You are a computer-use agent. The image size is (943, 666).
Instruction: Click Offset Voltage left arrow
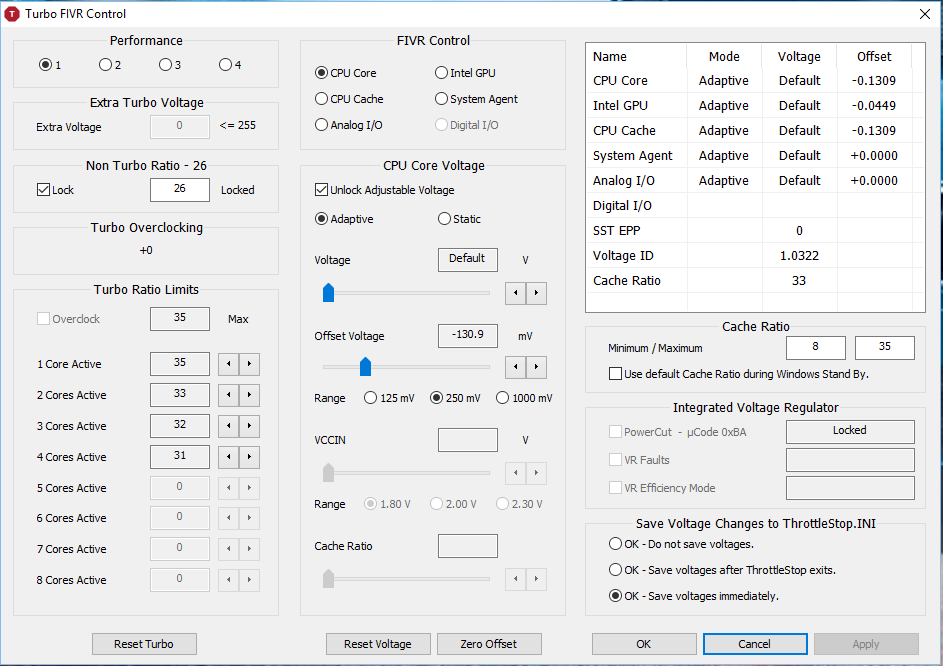pos(515,367)
